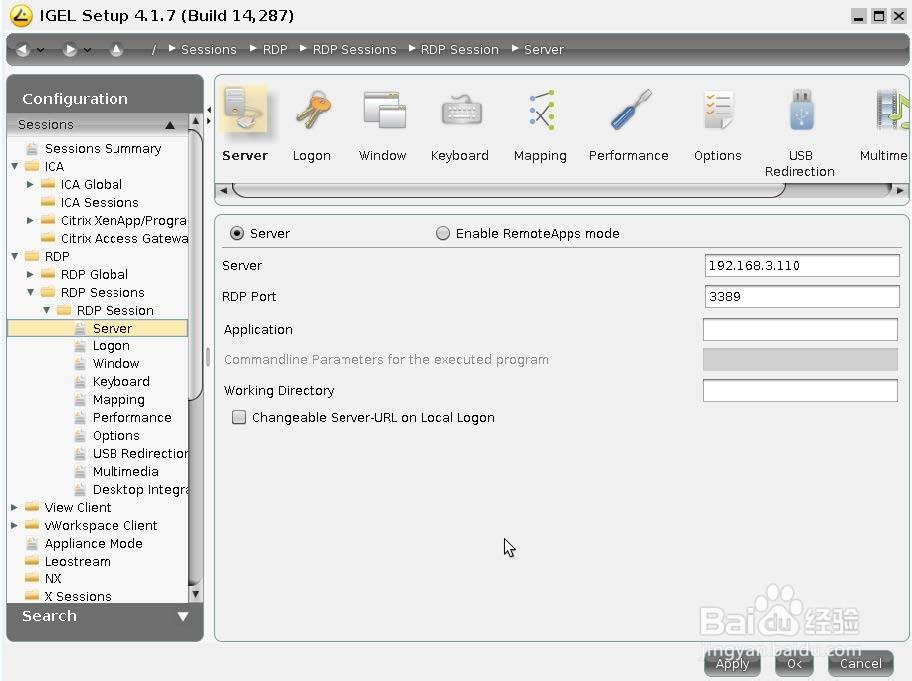This screenshot has width=912, height=681.
Task: Open the USB Redirection icon
Action: click(x=801, y=109)
